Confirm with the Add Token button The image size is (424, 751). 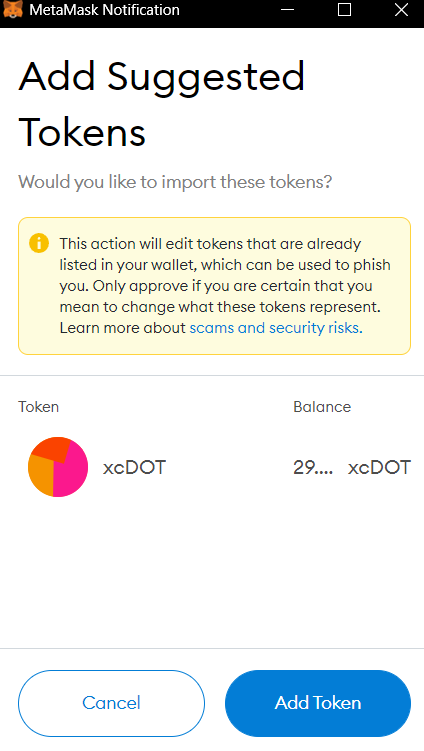[318, 703]
